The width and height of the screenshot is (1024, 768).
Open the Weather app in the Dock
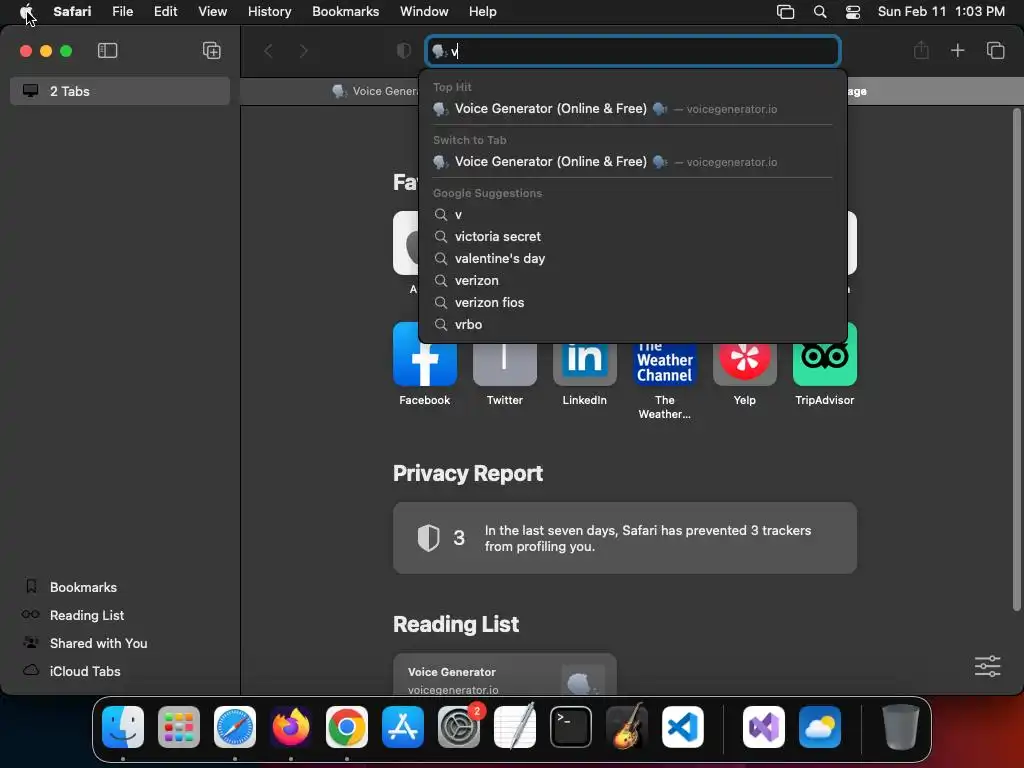coord(820,727)
